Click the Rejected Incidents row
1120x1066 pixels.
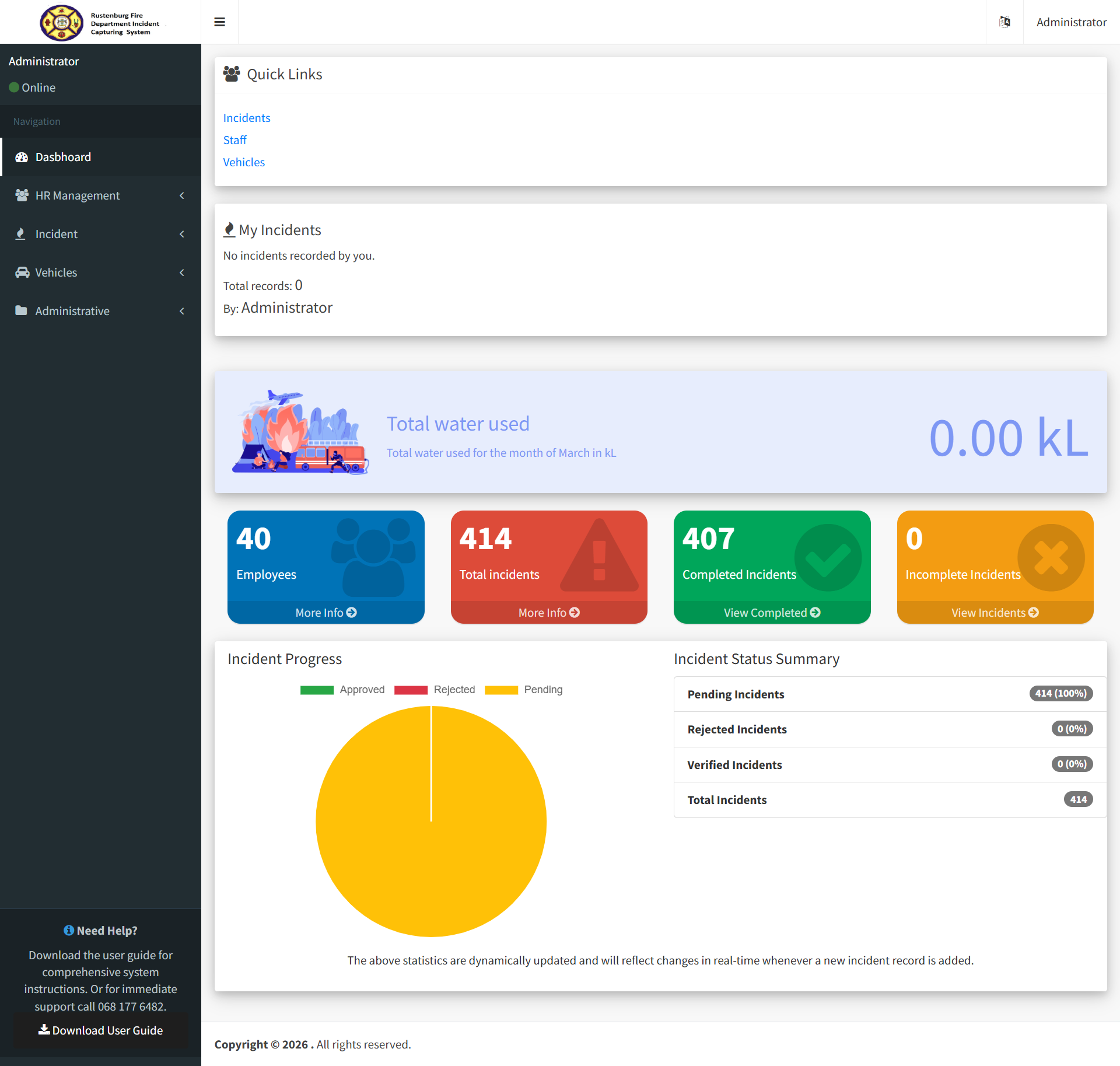tap(890, 729)
